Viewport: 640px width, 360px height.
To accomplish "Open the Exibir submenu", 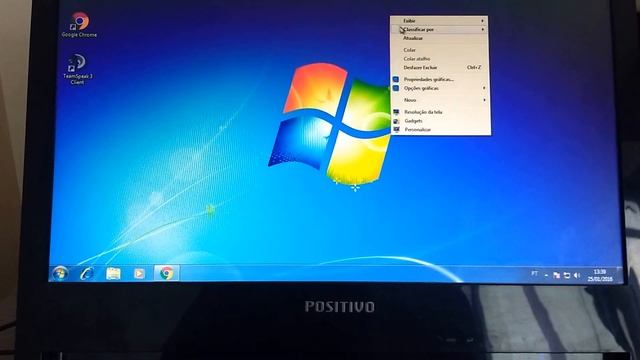I will click(x=440, y=21).
